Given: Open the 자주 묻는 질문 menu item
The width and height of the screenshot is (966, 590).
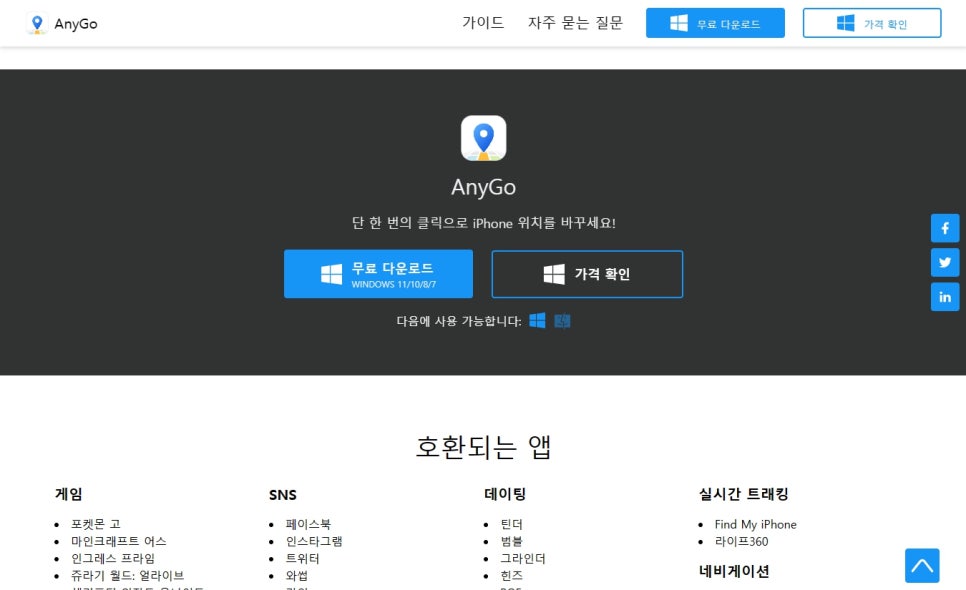Looking at the screenshot, I should coord(575,23).
